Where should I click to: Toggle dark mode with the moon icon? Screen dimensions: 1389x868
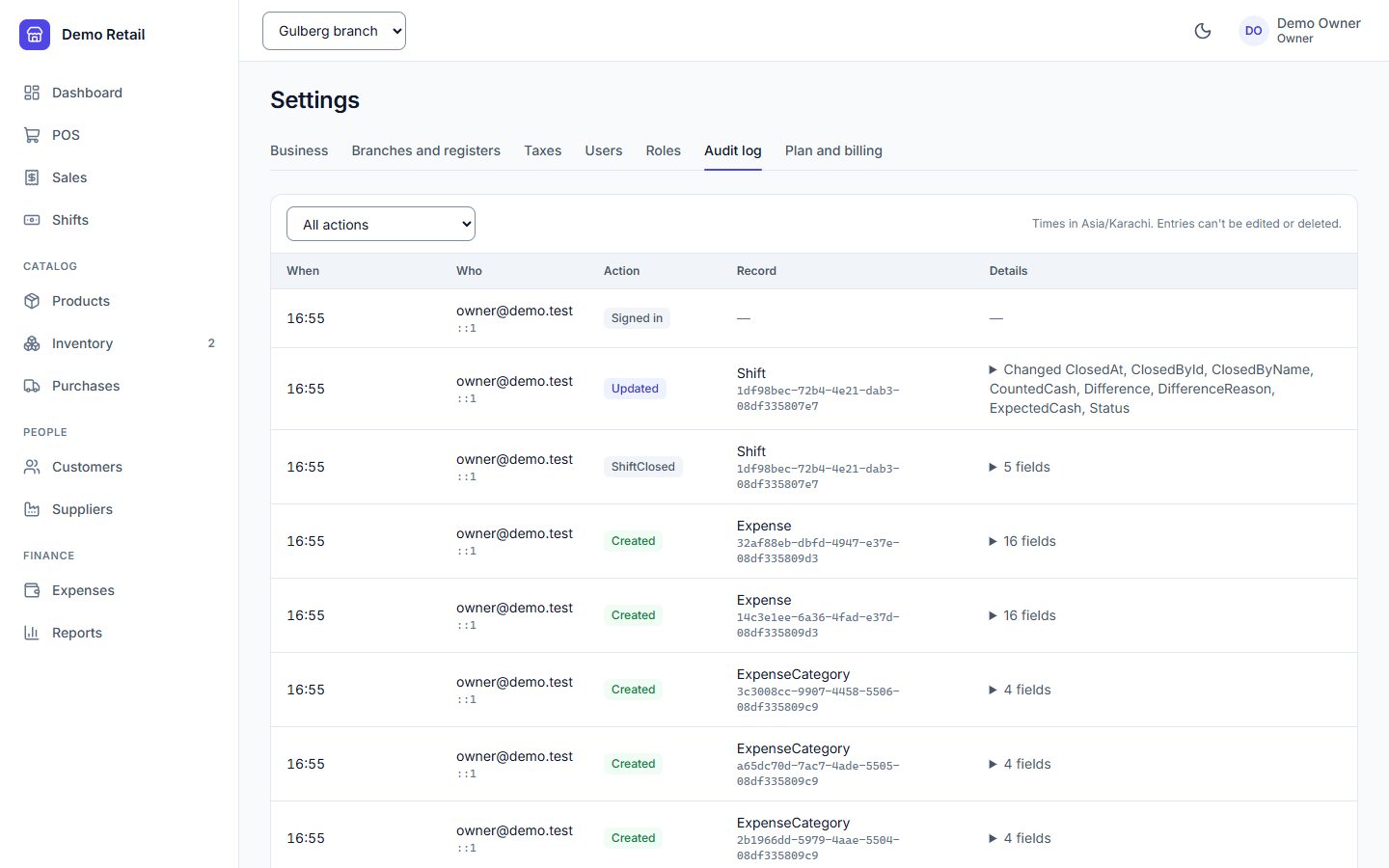coord(1203,31)
